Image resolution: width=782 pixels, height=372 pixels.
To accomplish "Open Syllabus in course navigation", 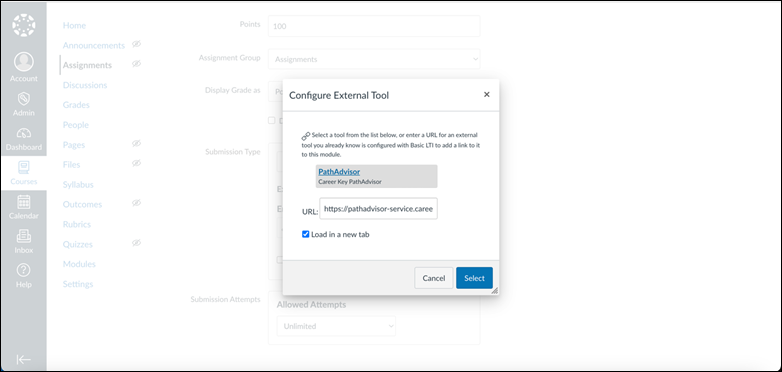I will click(x=78, y=185).
